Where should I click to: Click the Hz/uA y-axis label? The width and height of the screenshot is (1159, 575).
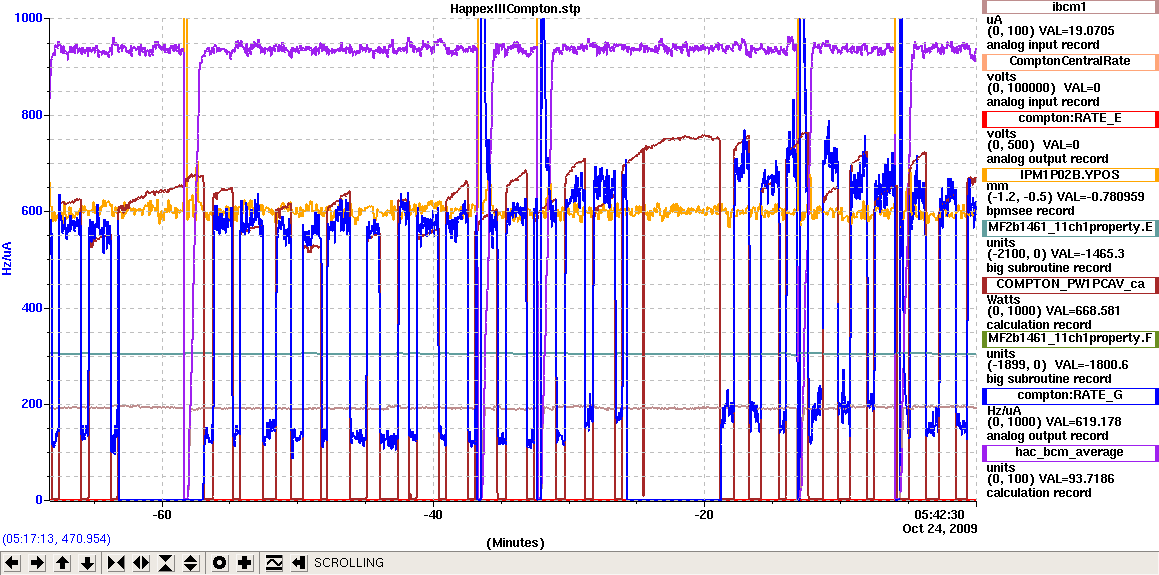point(8,259)
